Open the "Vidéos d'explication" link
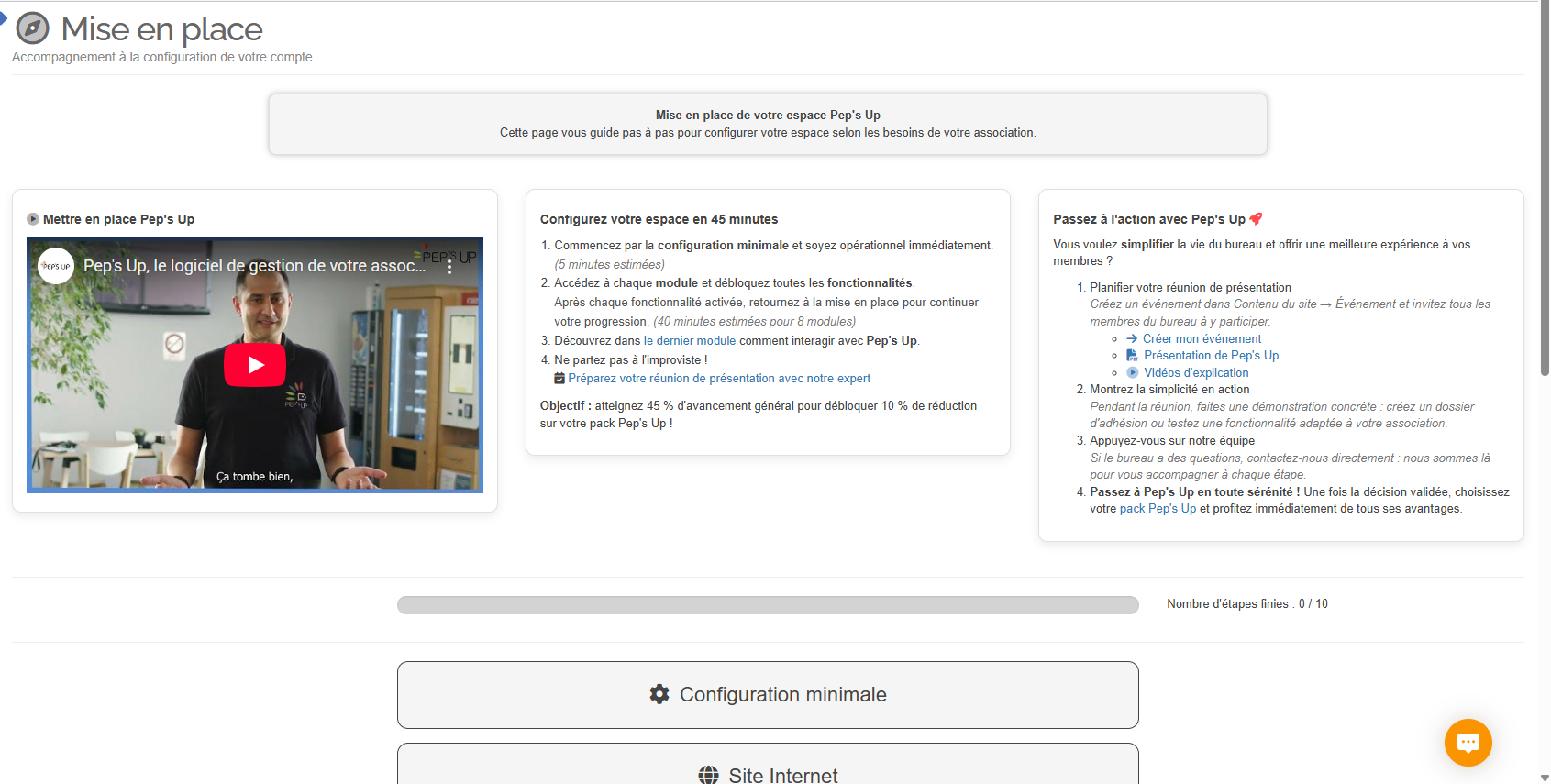Image resolution: width=1551 pixels, height=784 pixels. click(1196, 372)
